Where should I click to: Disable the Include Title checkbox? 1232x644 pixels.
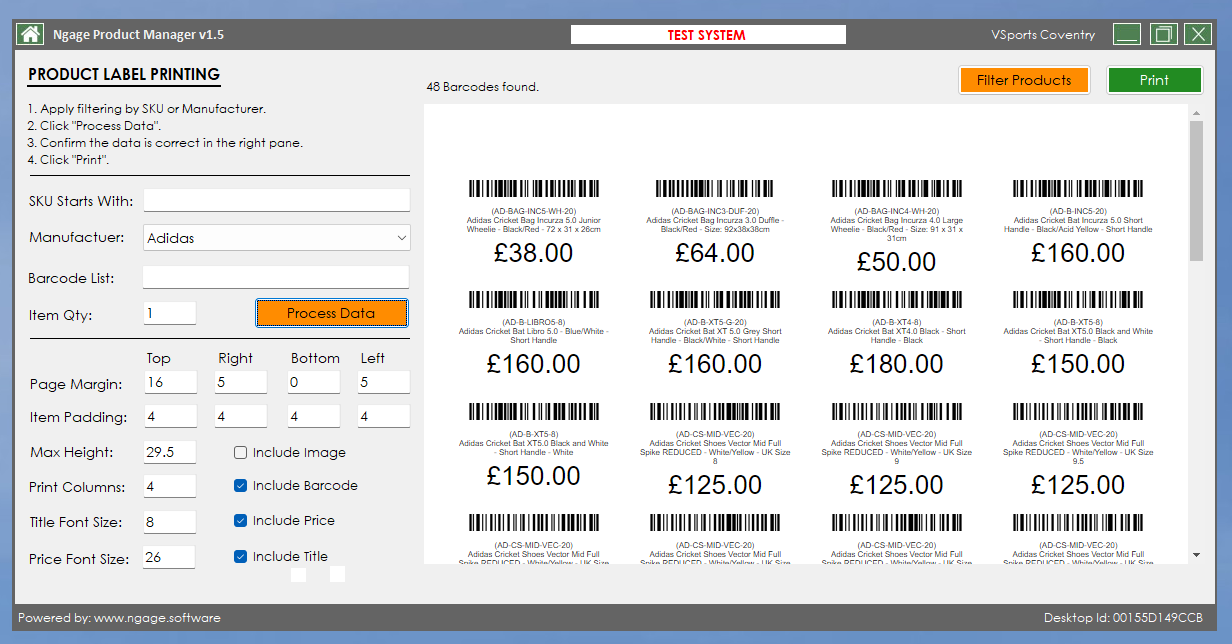(x=240, y=556)
